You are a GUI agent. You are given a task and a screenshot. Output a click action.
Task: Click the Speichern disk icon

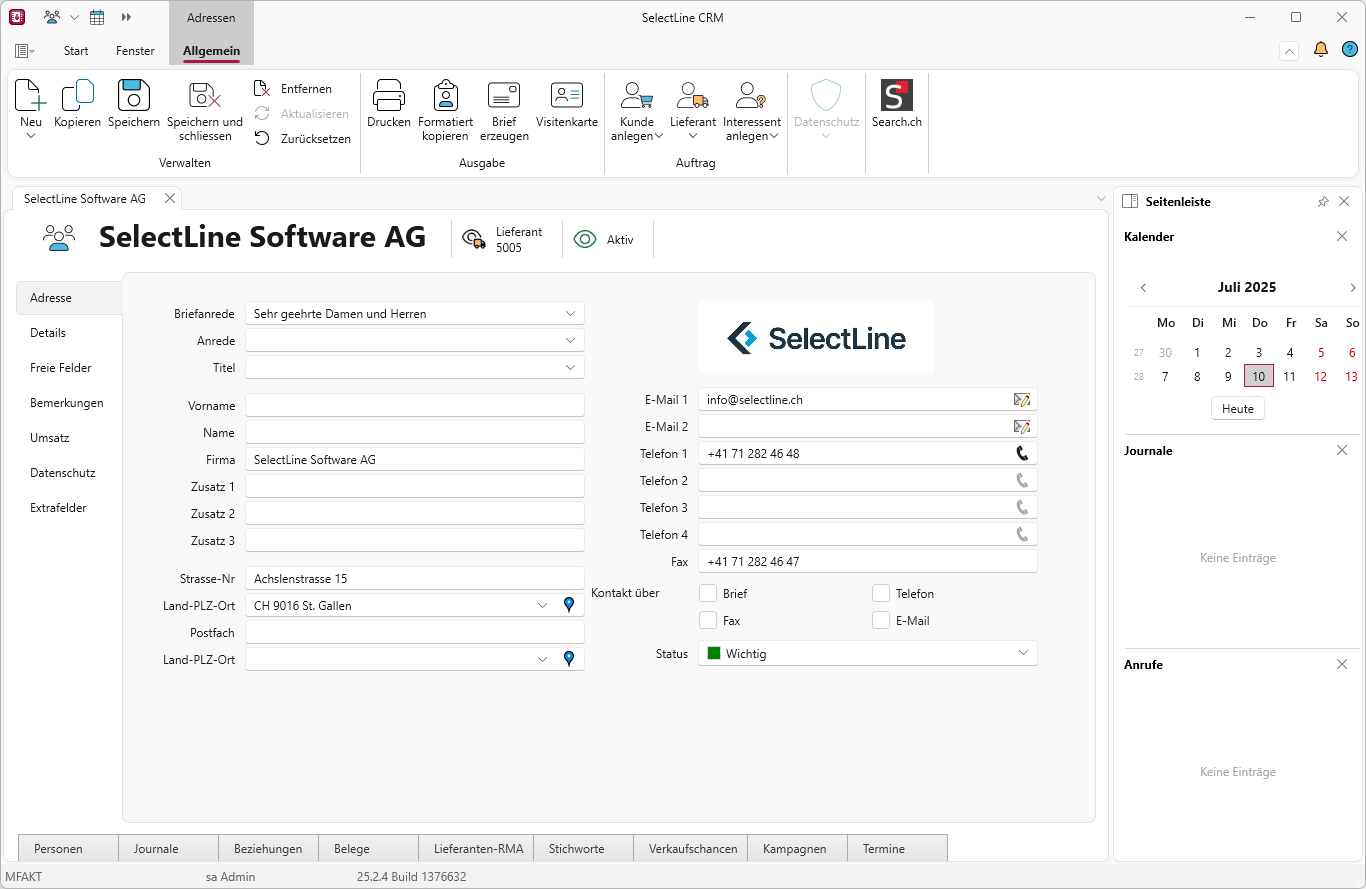point(134,95)
